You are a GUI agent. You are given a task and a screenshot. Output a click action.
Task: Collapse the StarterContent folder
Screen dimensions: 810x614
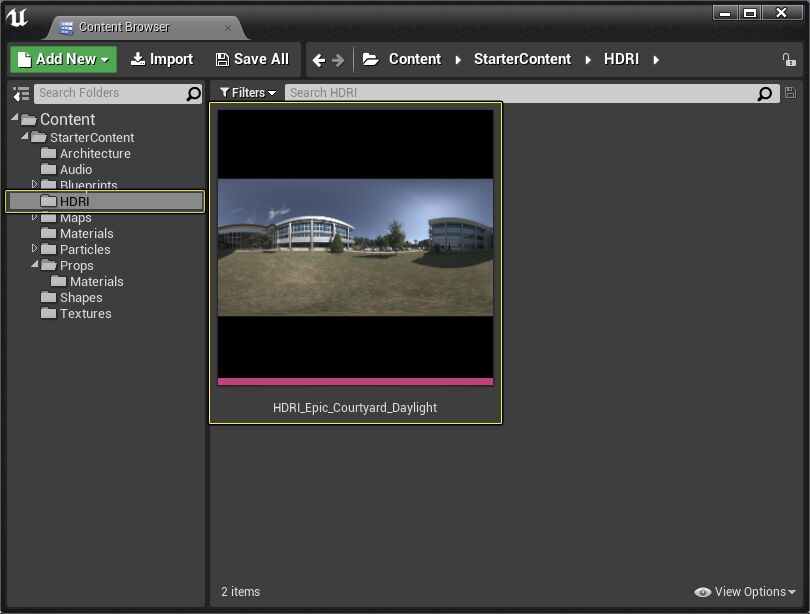tap(22, 137)
